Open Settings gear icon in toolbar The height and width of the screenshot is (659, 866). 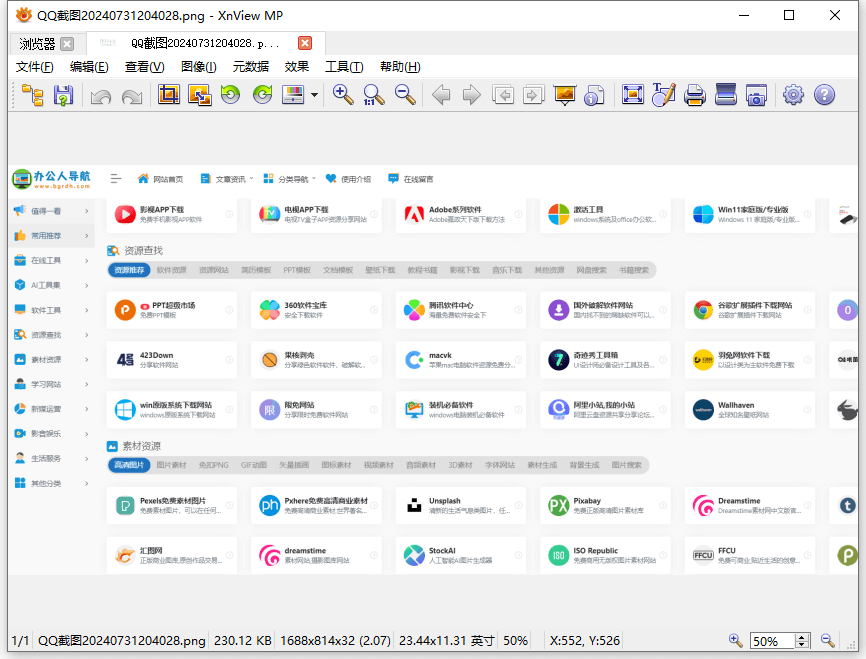tap(793, 95)
